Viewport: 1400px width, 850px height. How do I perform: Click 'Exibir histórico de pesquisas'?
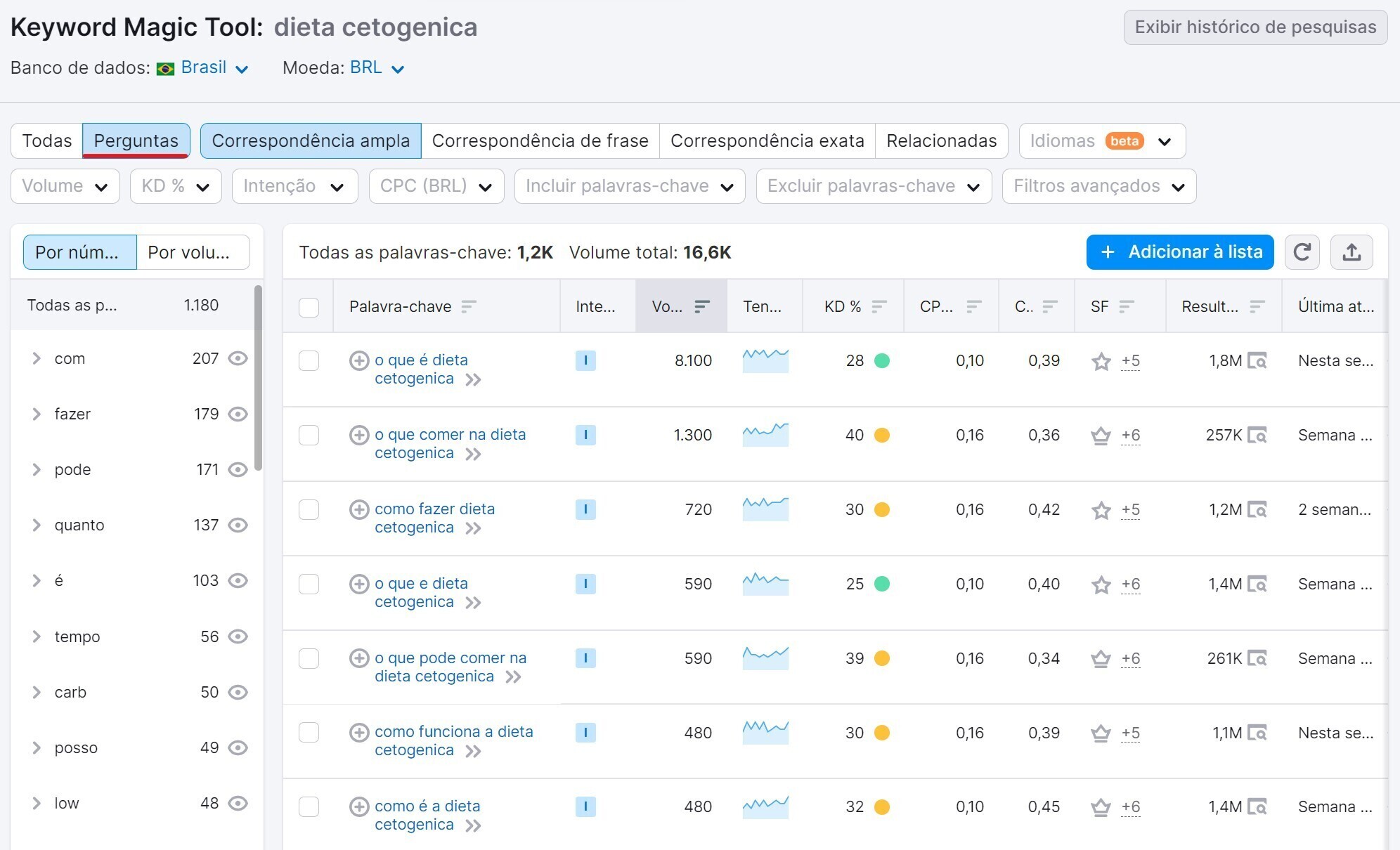pyautogui.click(x=1255, y=27)
